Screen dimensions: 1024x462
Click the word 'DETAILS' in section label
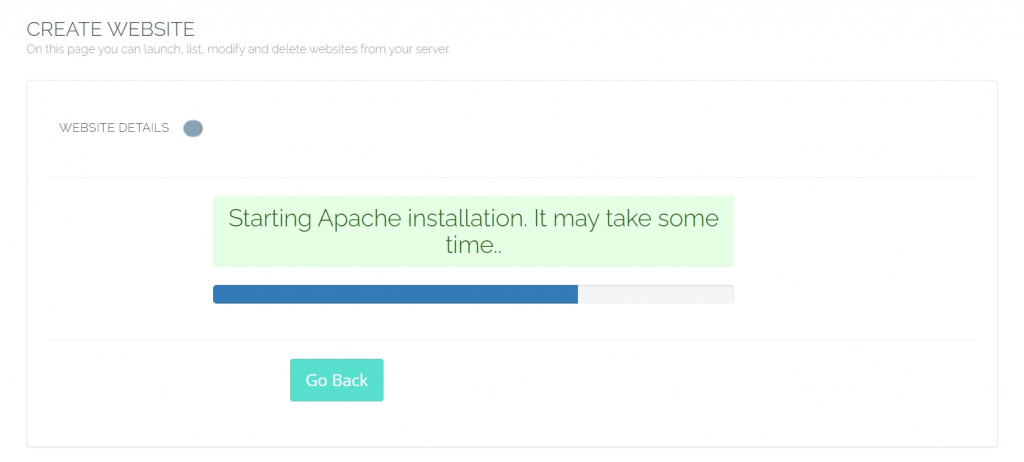pyautogui.click(x=142, y=128)
